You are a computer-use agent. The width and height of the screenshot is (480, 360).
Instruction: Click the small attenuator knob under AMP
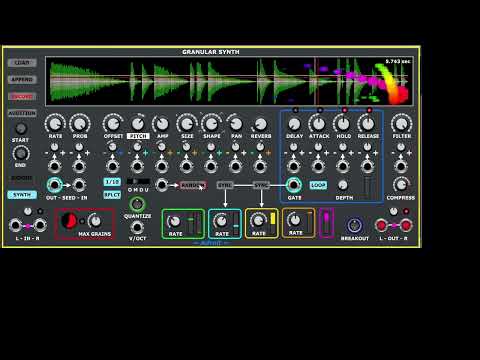tap(162, 147)
